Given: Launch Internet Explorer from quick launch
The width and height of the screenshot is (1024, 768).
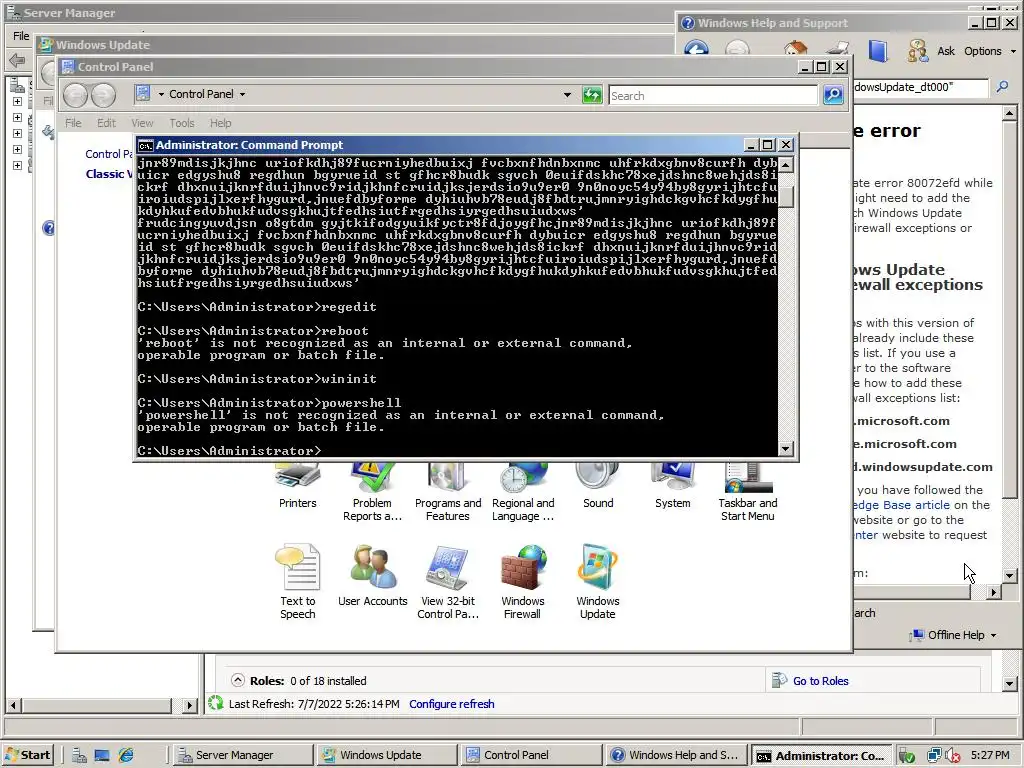Looking at the screenshot, I should click(125, 755).
